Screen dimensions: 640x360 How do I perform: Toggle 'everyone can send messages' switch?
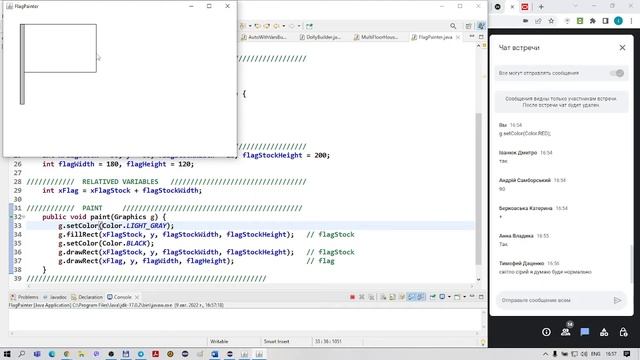(x=617, y=73)
